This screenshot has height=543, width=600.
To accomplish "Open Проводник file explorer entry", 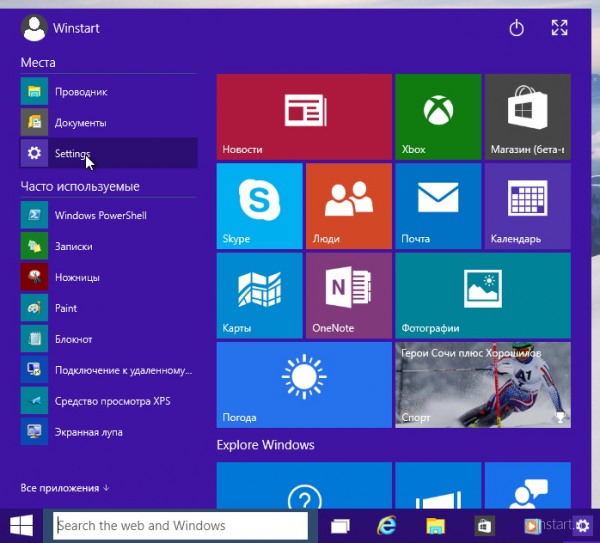I will click(x=108, y=92).
